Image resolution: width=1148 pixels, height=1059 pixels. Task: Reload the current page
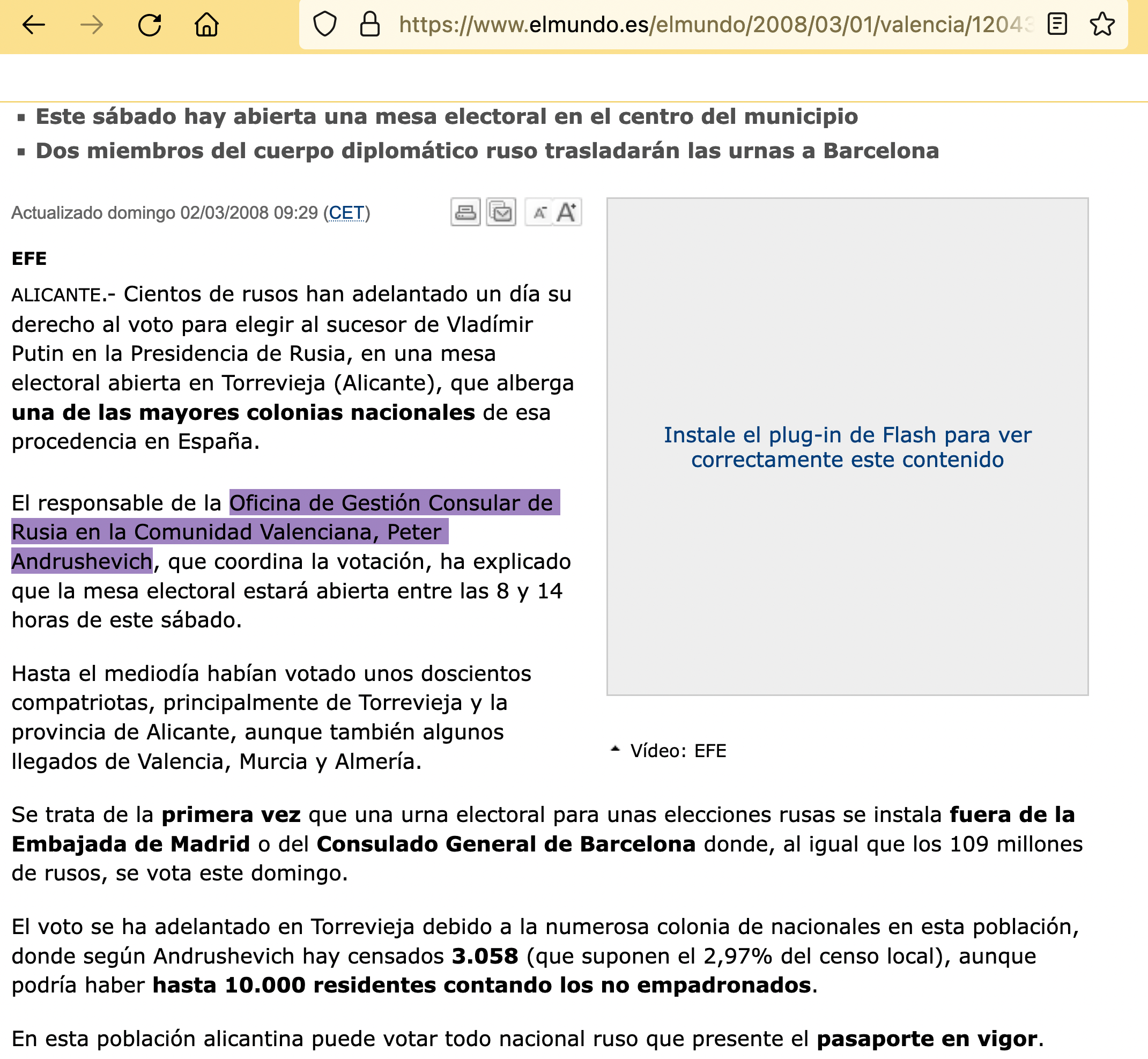[150, 25]
